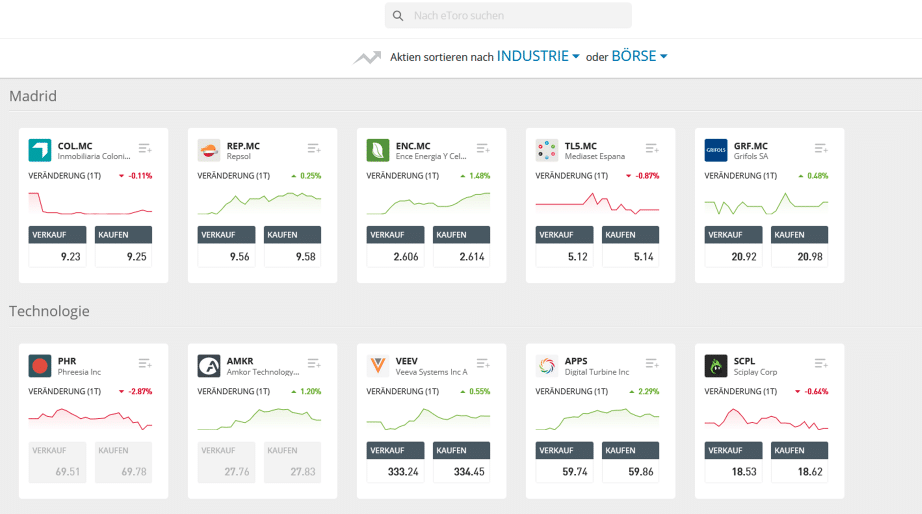Screen dimensions: 922x514
Task: Click VERKAUF button for COL.MC
Action: [x=57, y=246]
